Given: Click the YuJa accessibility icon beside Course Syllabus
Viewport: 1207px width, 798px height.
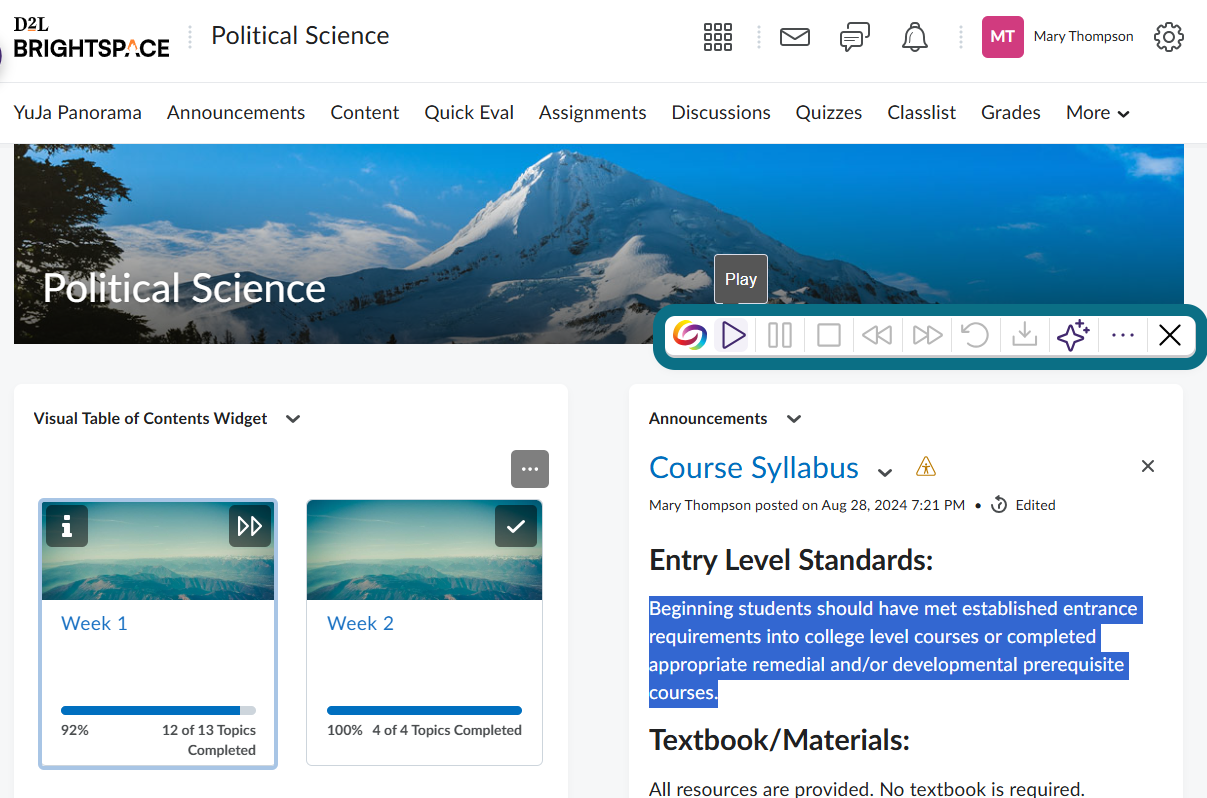Looking at the screenshot, I should 927,467.
